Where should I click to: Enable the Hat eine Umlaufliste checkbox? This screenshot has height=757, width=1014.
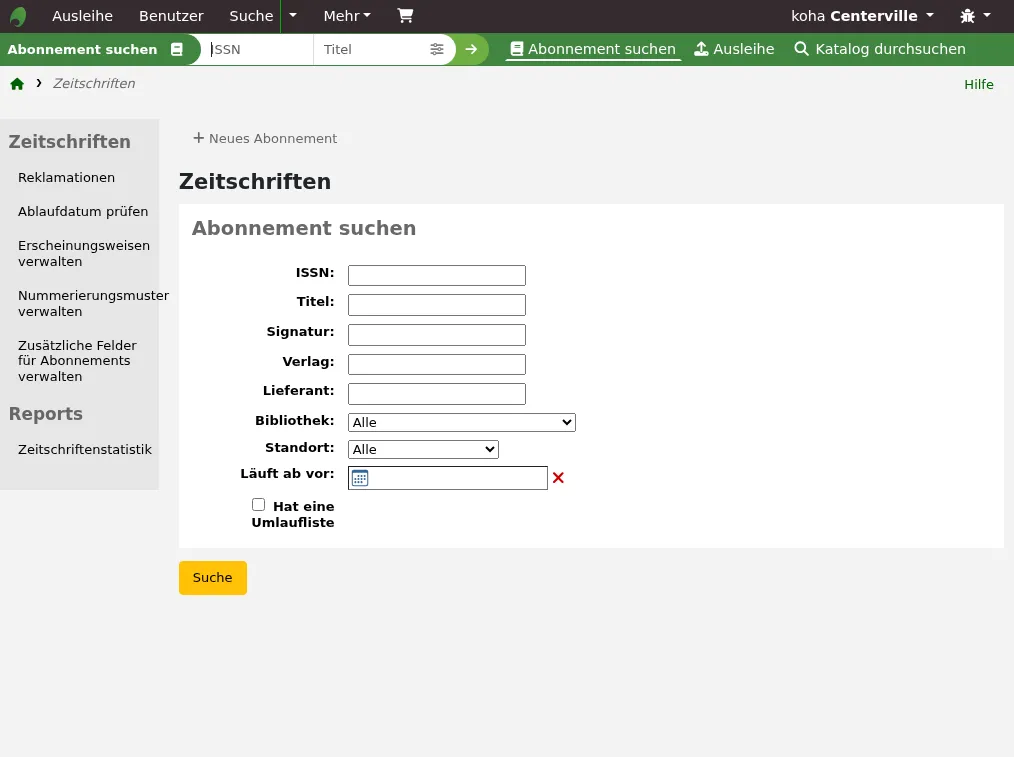(x=259, y=505)
